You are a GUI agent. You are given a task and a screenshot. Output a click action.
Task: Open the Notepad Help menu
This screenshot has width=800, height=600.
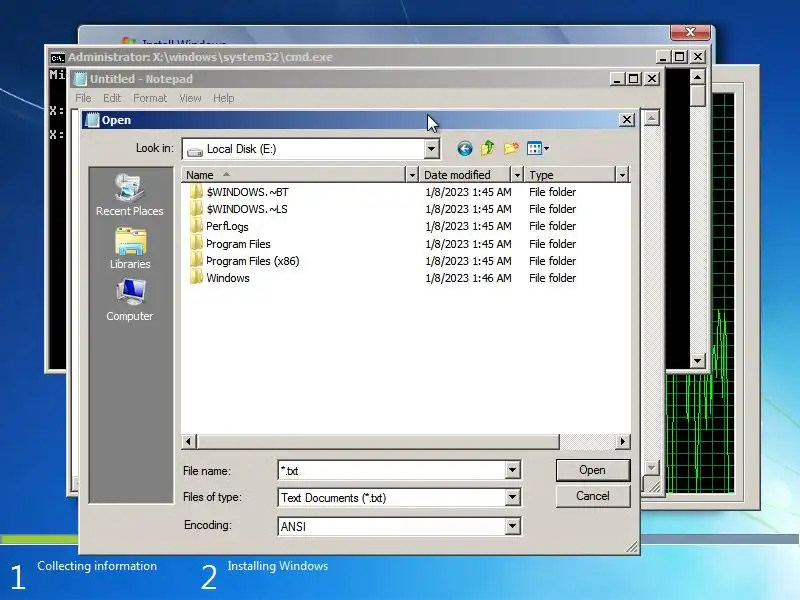pyautogui.click(x=223, y=98)
